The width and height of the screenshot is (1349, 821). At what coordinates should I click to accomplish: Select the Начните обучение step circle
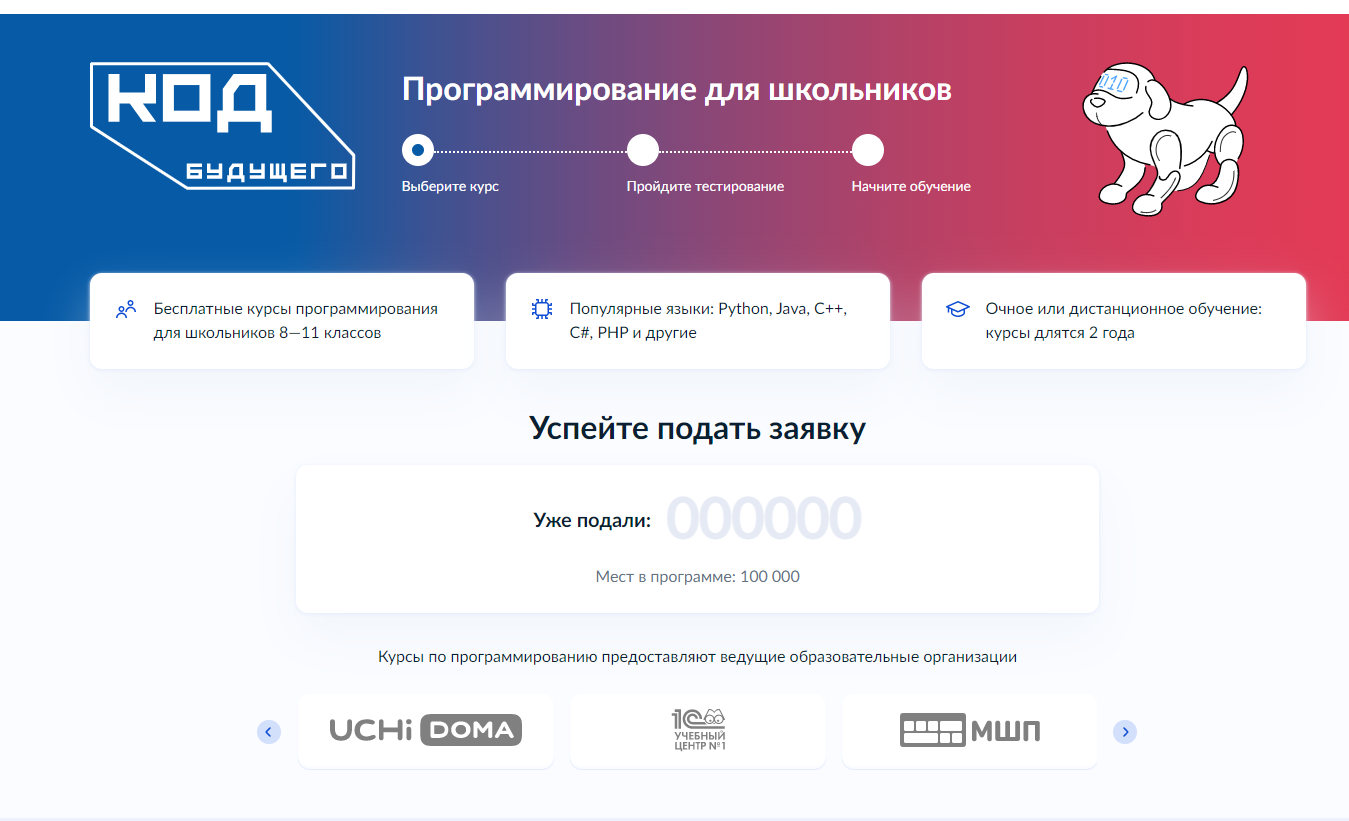868,151
